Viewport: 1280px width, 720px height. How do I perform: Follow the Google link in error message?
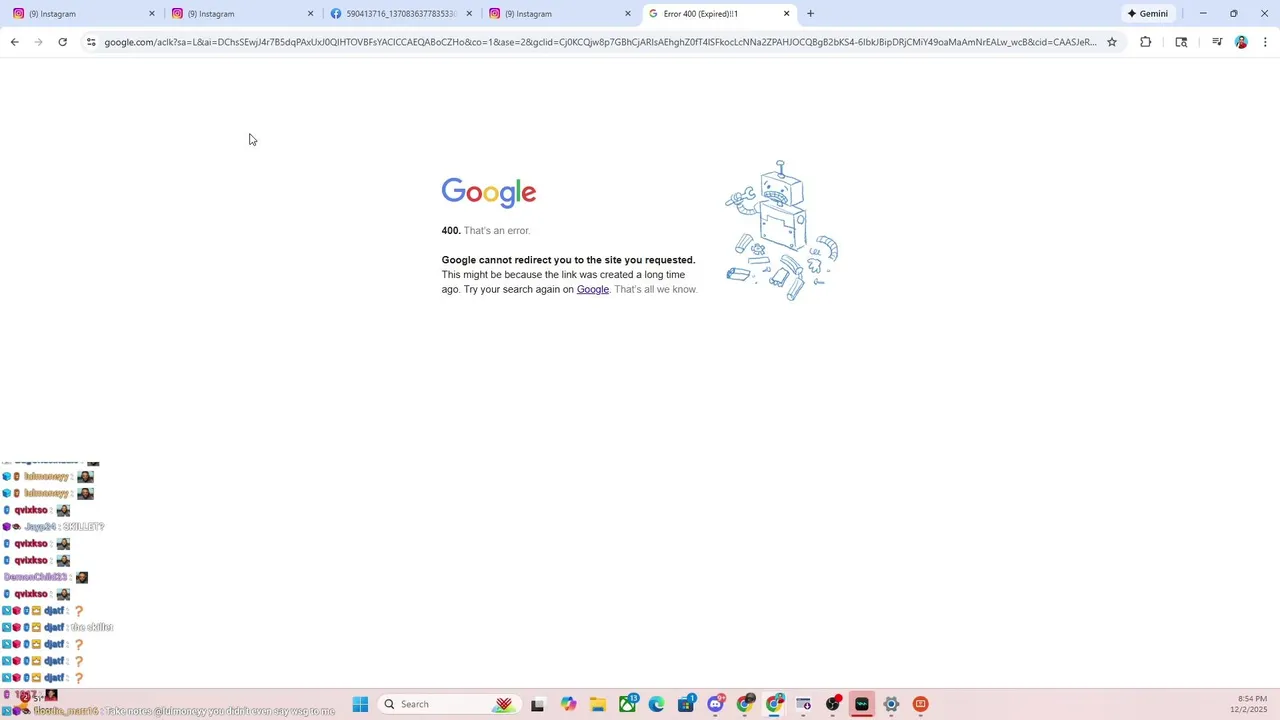tap(593, 289)
